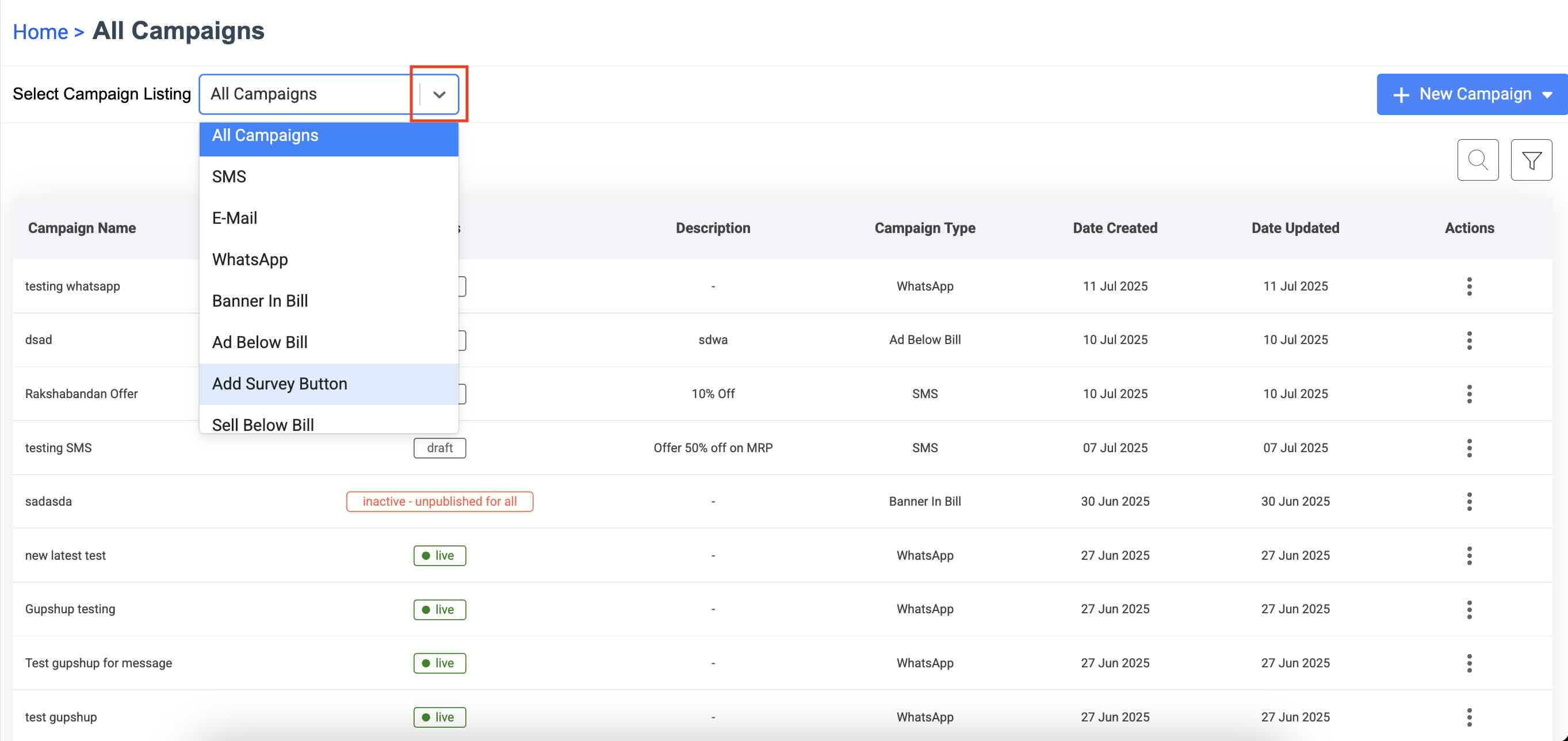Select Banner In Bill listing option
The width and height of the screenshot is (1568, 741).
click(260, 301)
